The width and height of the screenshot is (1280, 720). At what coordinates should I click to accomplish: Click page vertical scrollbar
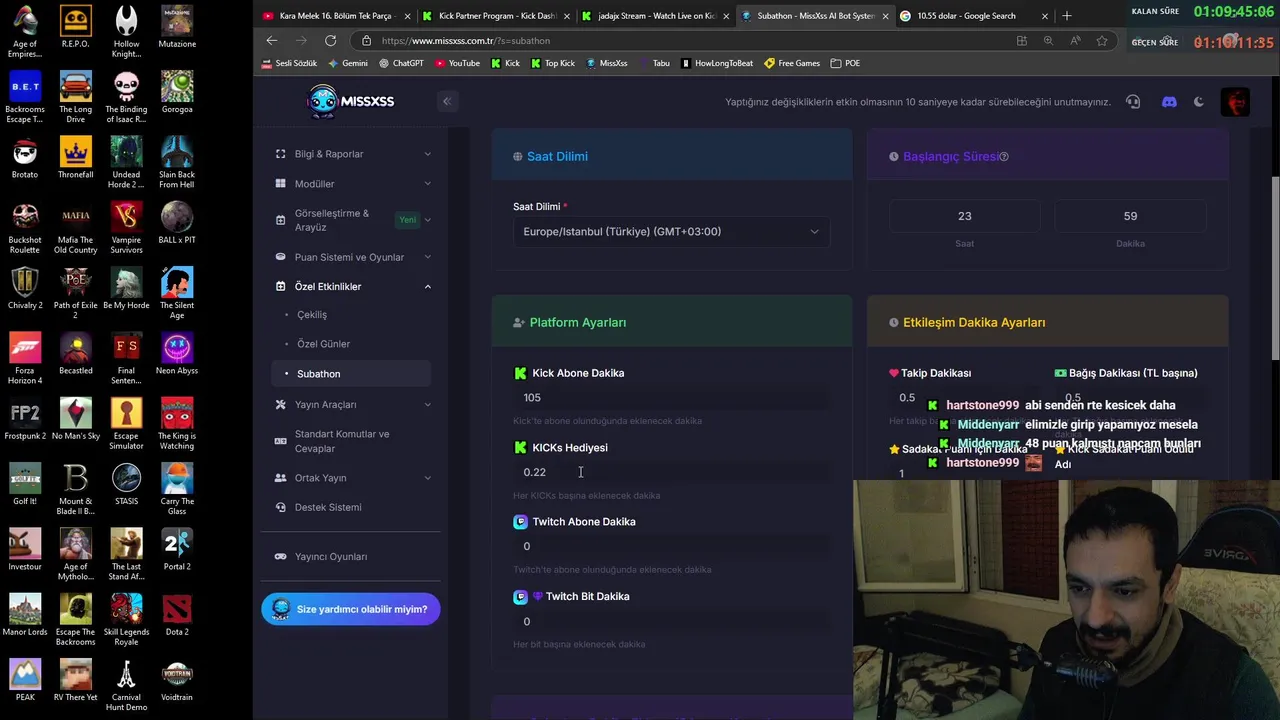pos(1274,270)
